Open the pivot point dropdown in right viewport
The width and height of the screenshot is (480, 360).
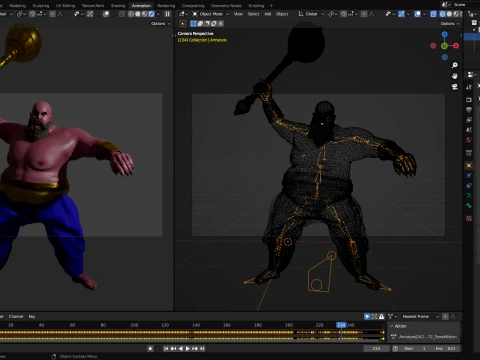coord(333,14)
